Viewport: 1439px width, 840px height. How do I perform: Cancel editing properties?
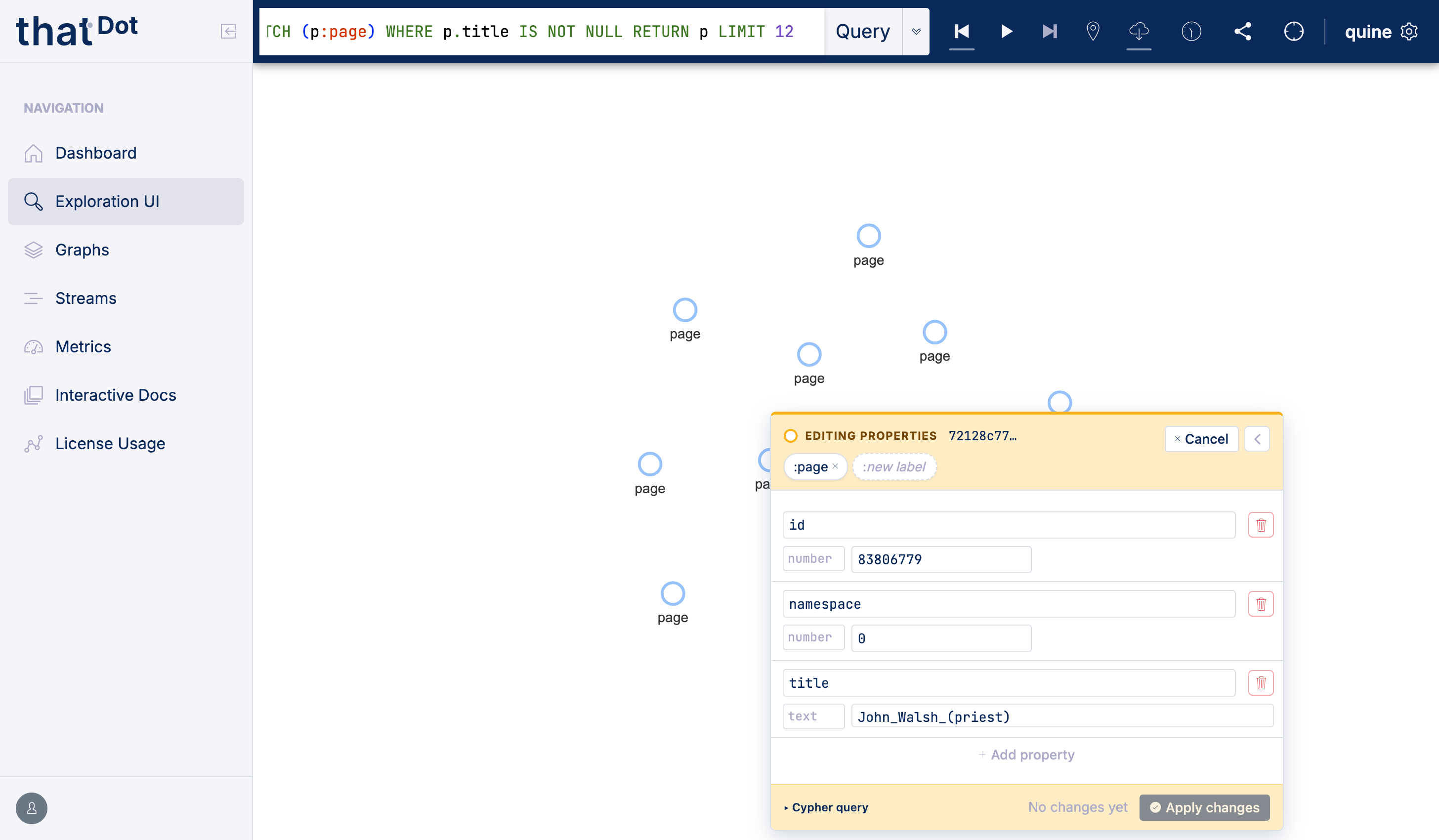pos(1201,439)
